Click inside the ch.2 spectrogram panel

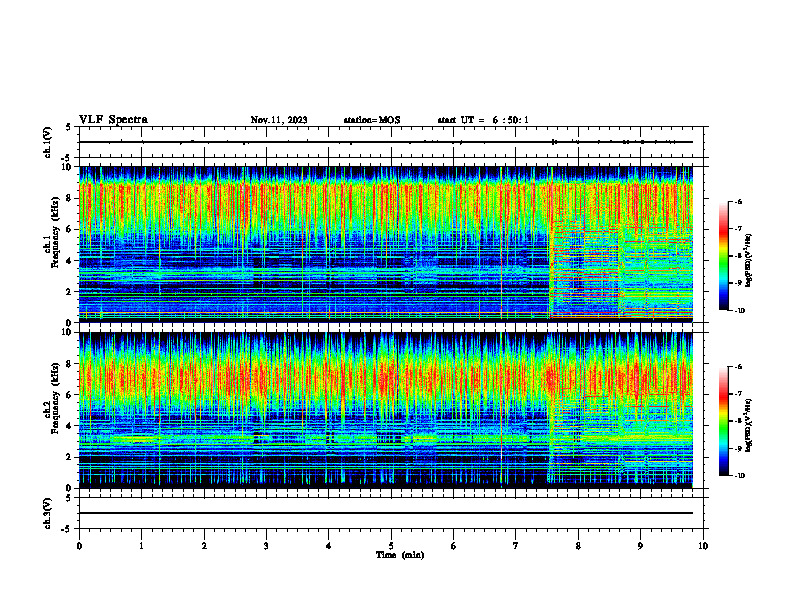tap(386, 410)
